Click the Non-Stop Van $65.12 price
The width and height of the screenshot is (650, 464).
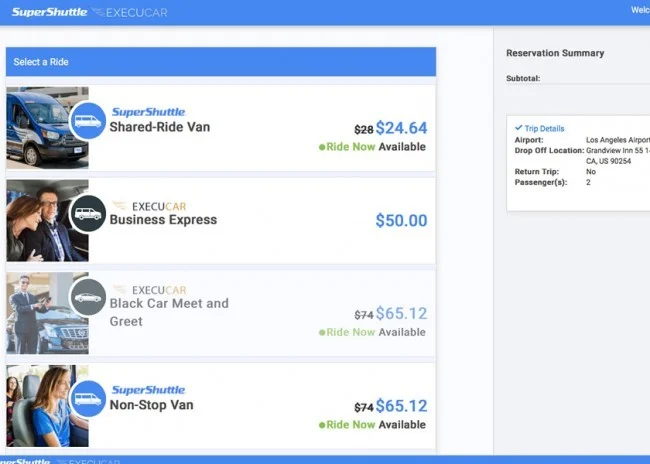pyautogui.click(x=401, y=406)
